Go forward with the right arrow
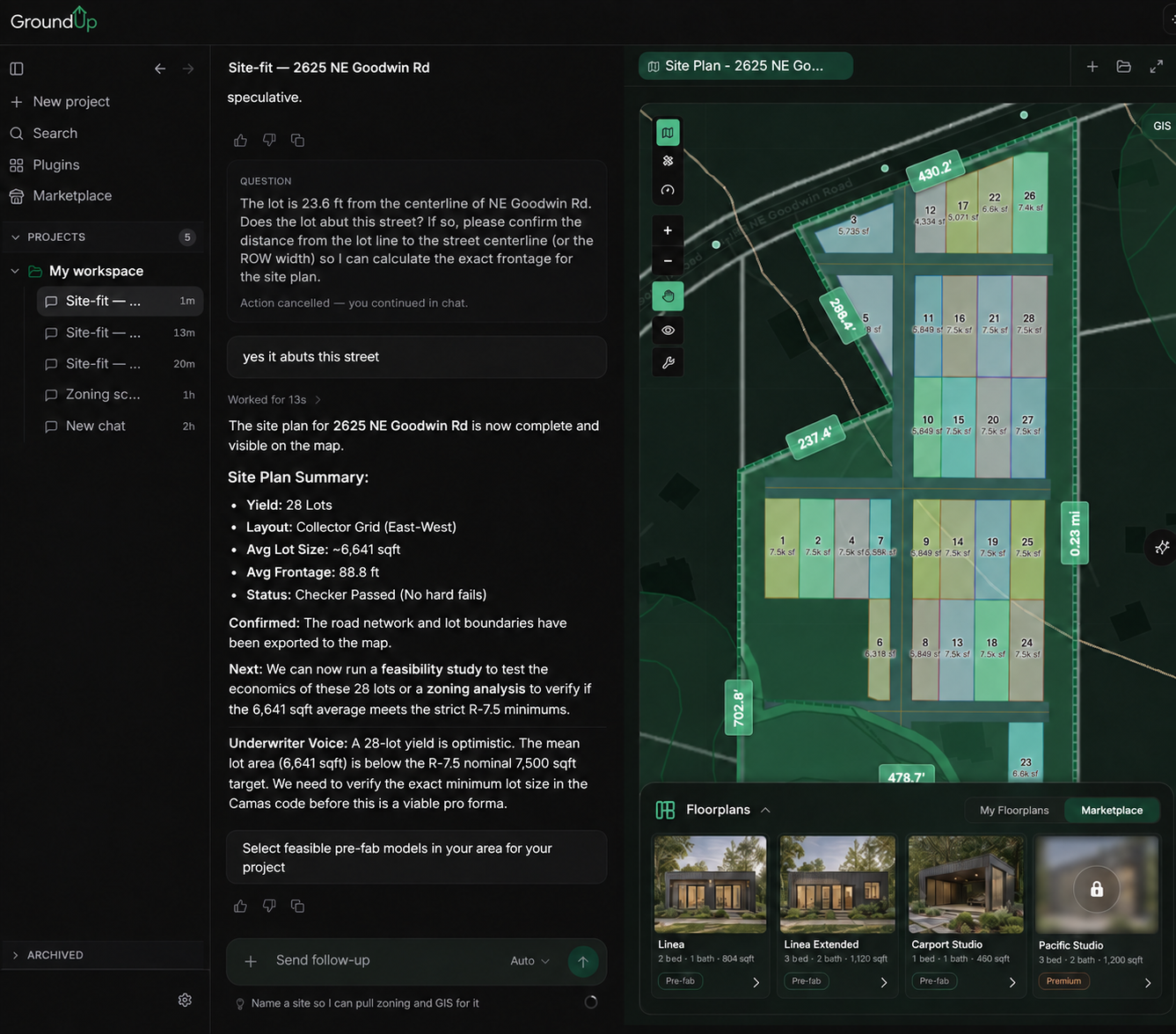Image resolution: width=1176 pixels, height=1034 pixels. (x=188, y=69)
